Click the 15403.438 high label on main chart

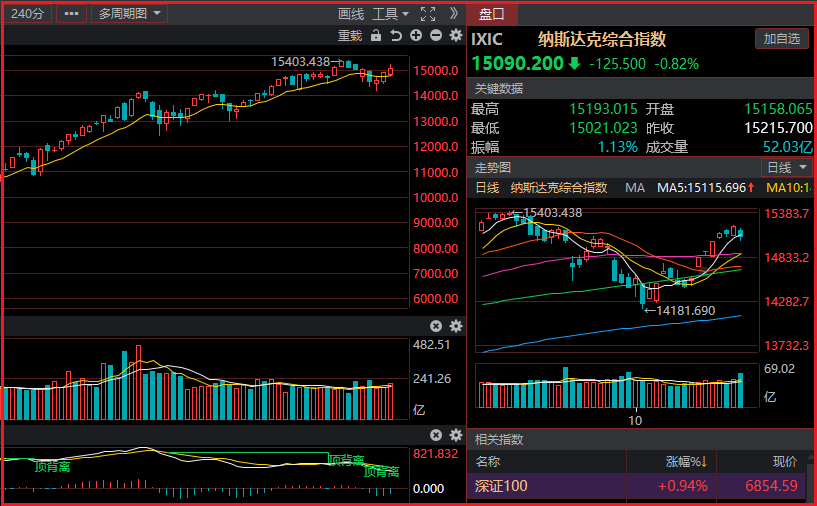[x=300, y=61]
